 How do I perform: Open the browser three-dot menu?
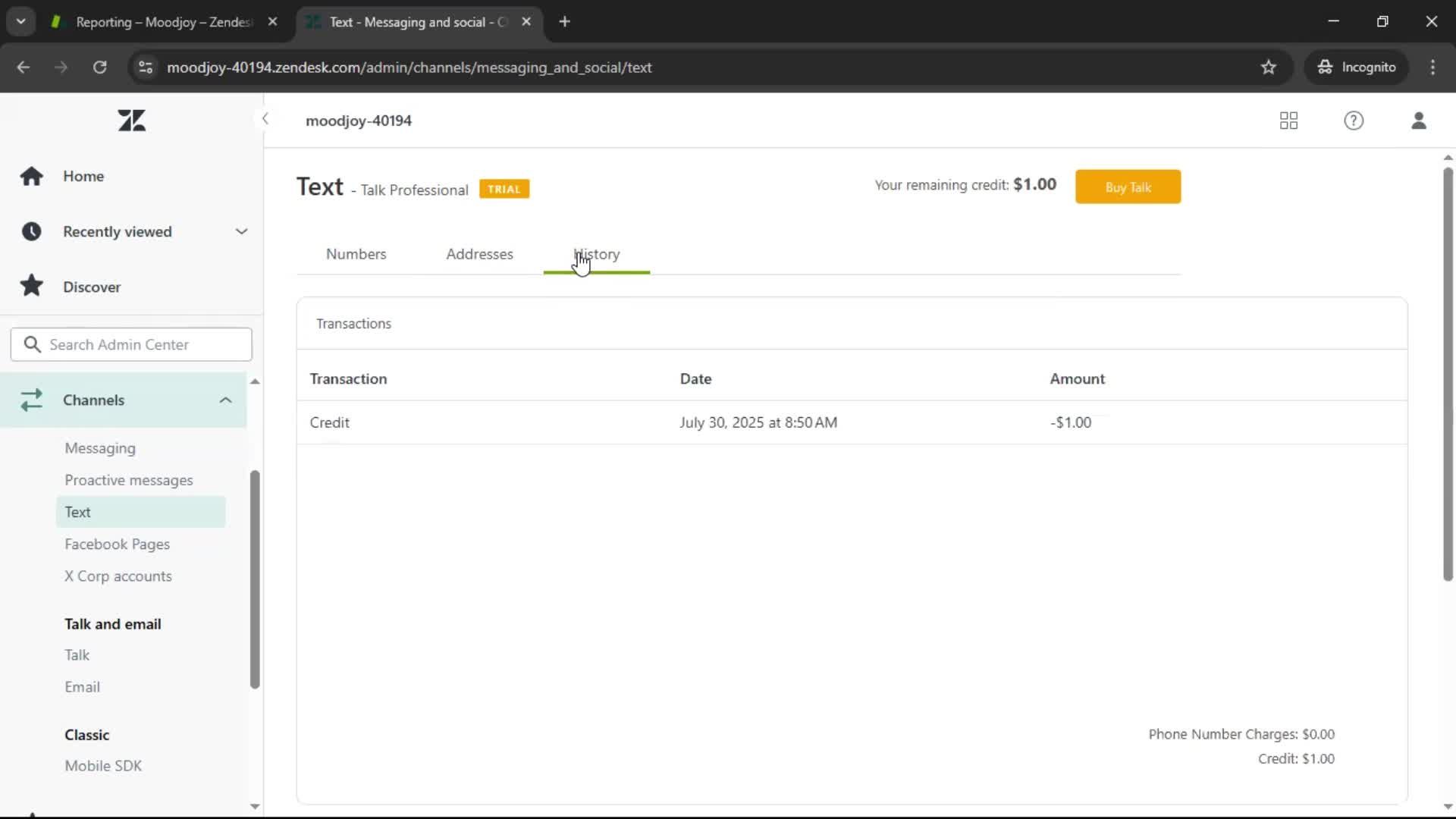point(1432,67)
